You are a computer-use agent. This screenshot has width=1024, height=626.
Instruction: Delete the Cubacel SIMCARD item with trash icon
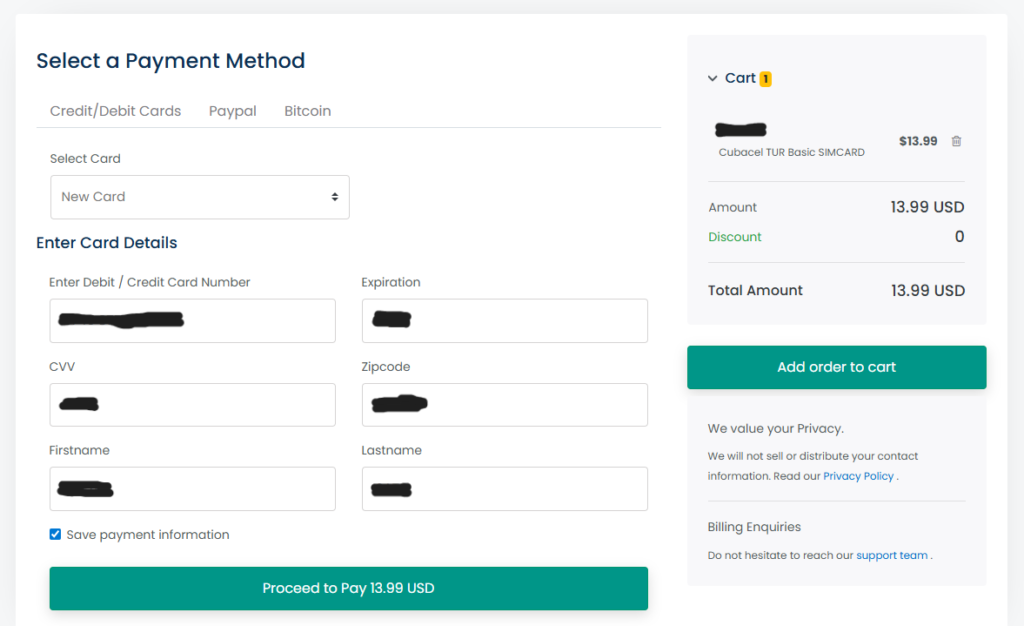pos(956,141)
